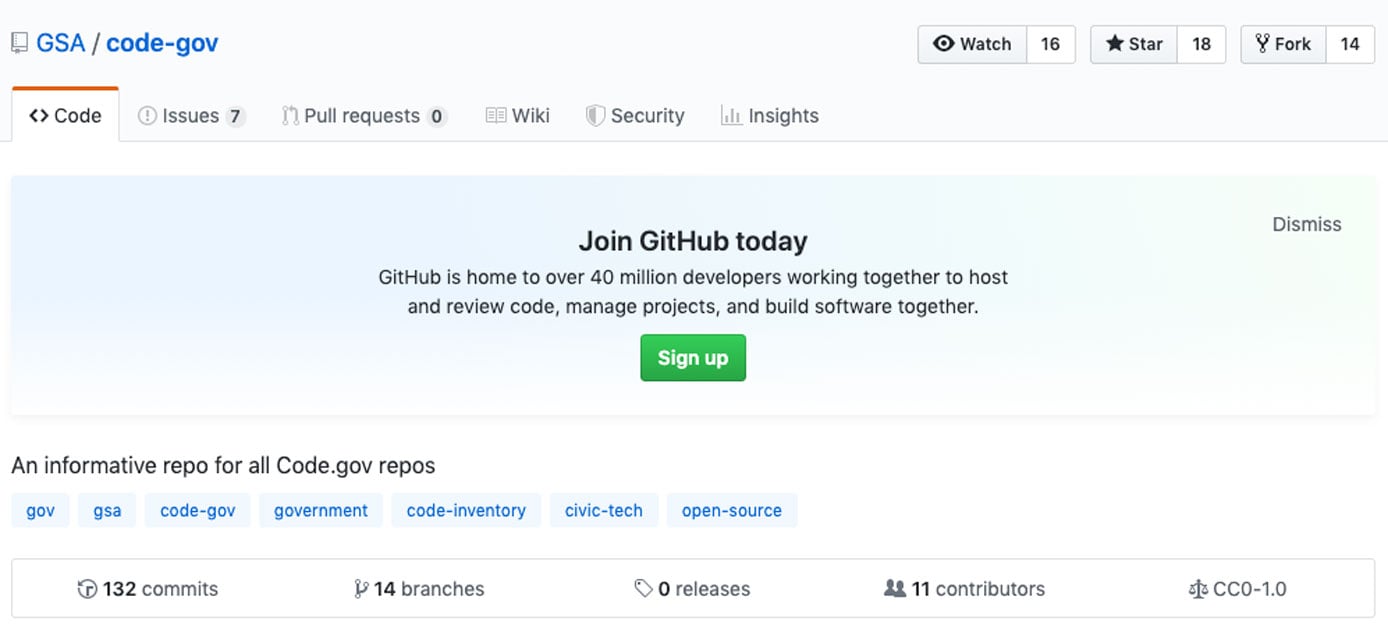Click the repository book icon beside GSA

coord(20,44)
